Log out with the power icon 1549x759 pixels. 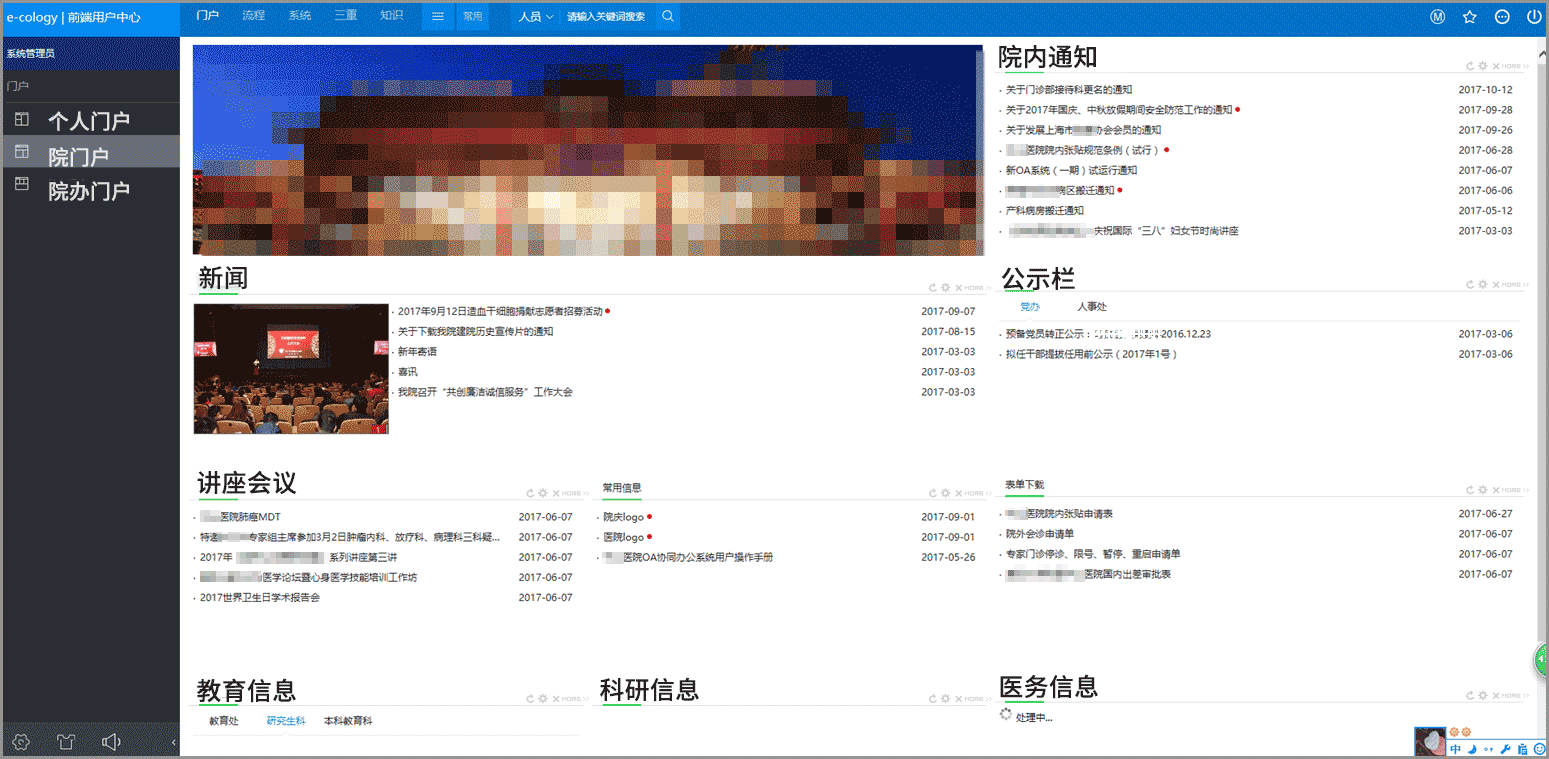[1534, 17]
